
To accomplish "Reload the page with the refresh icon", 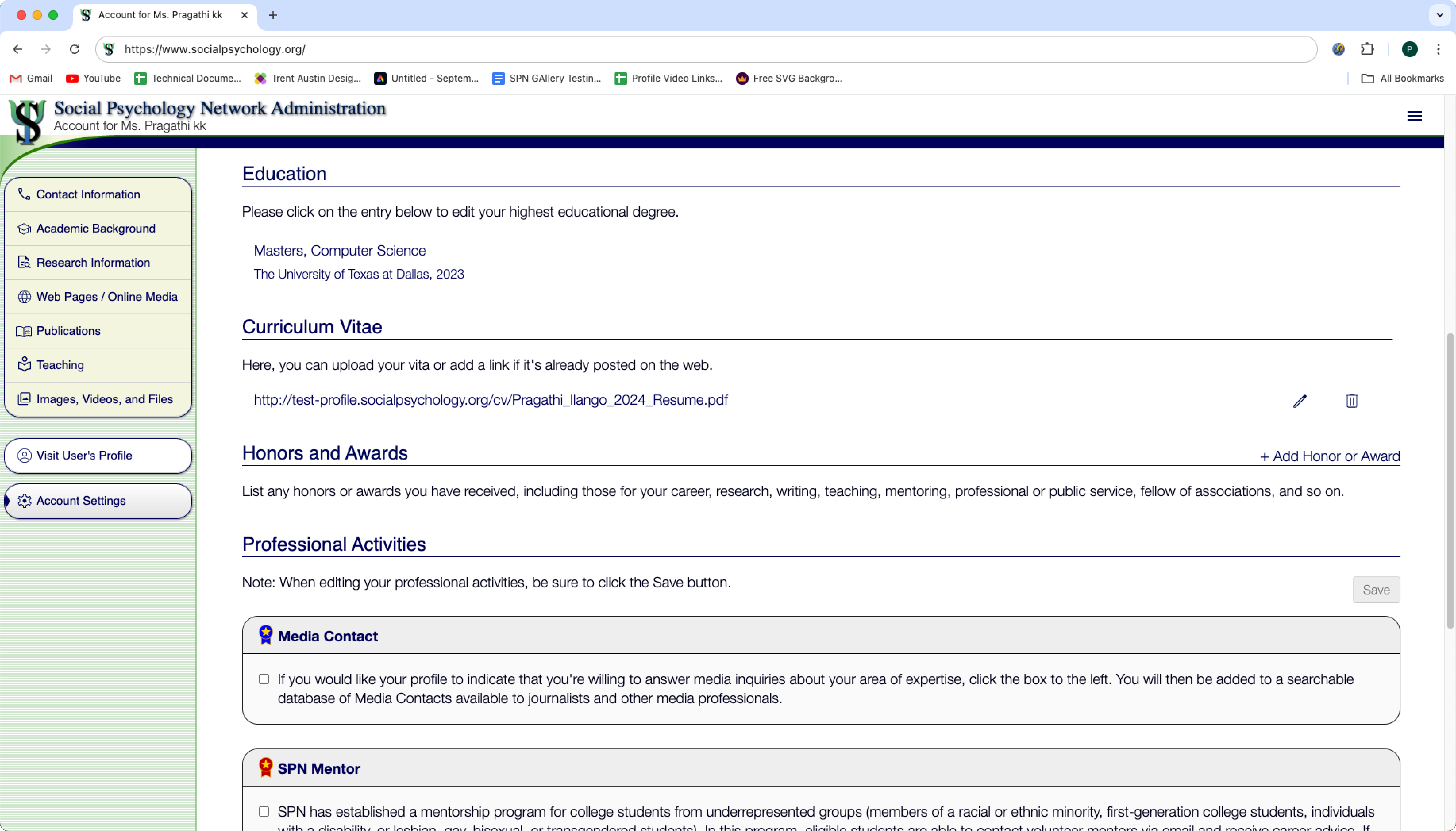I will [x=75, y=49].
